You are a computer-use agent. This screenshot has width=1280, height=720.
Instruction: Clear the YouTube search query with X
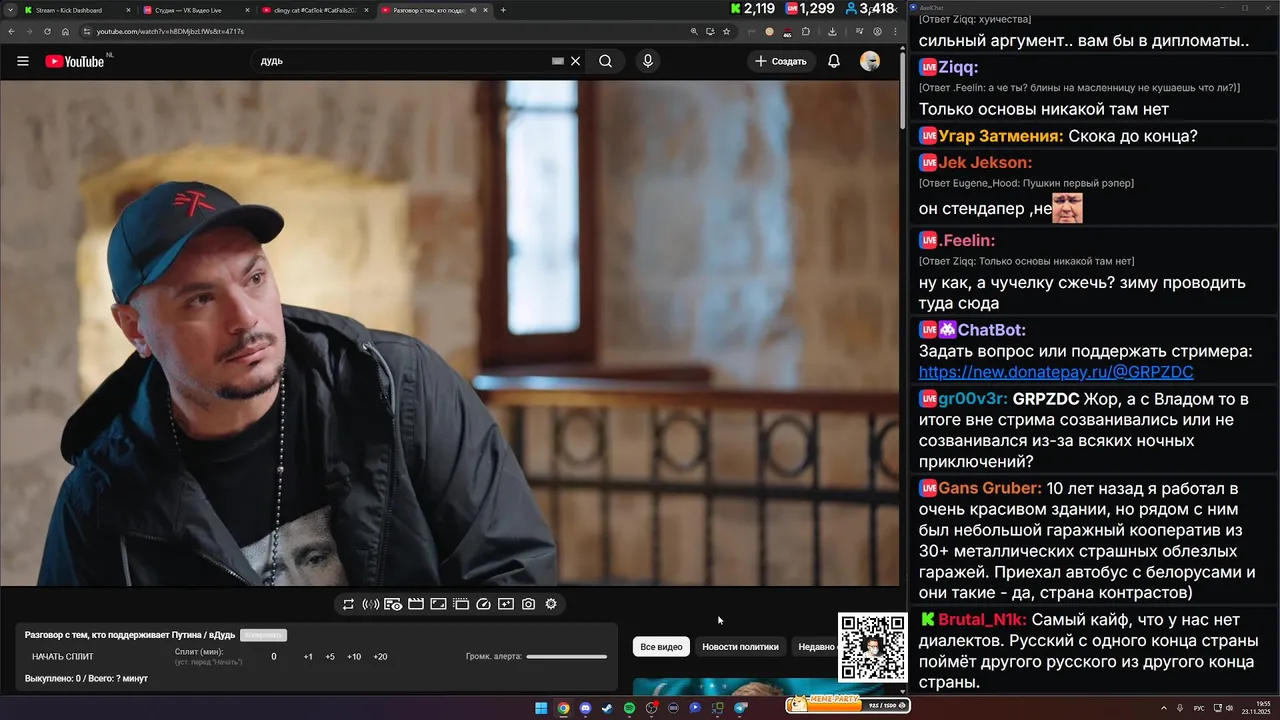[575, 61]
